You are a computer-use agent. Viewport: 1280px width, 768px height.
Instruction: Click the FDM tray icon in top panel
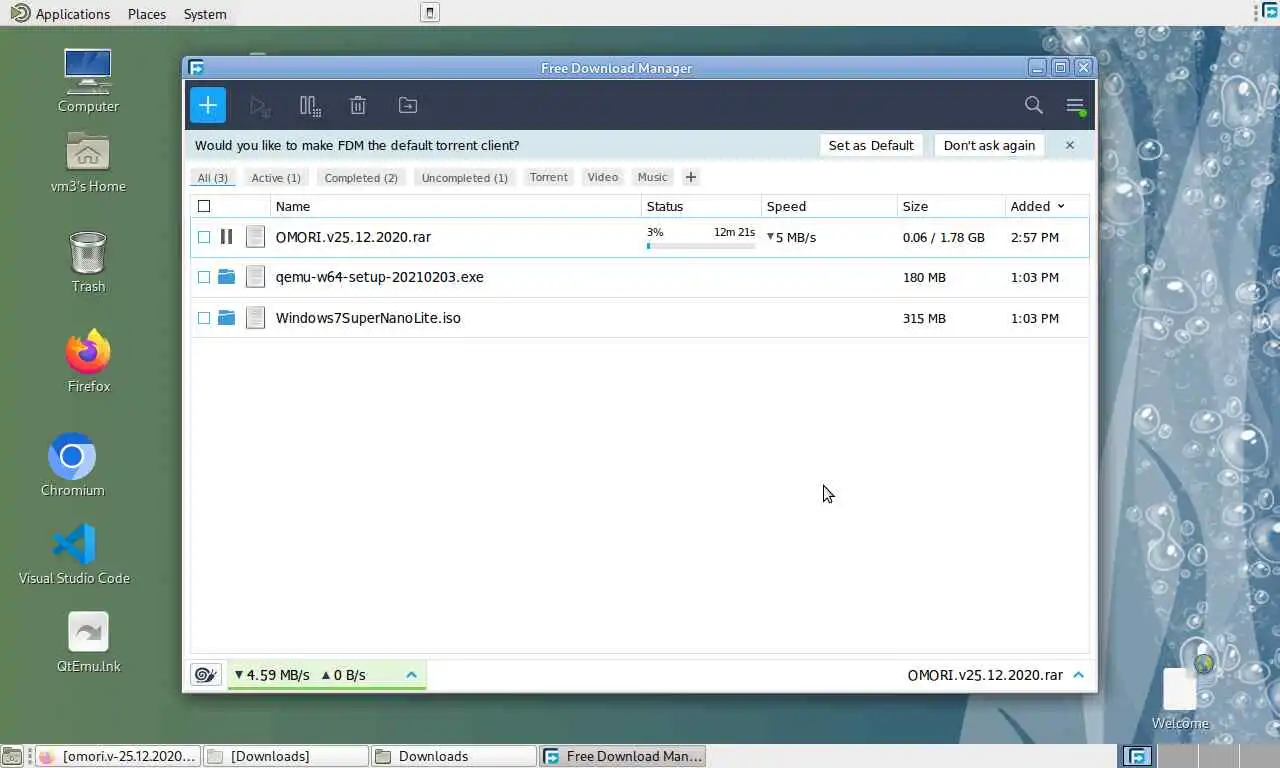[x=1270, y=12]
